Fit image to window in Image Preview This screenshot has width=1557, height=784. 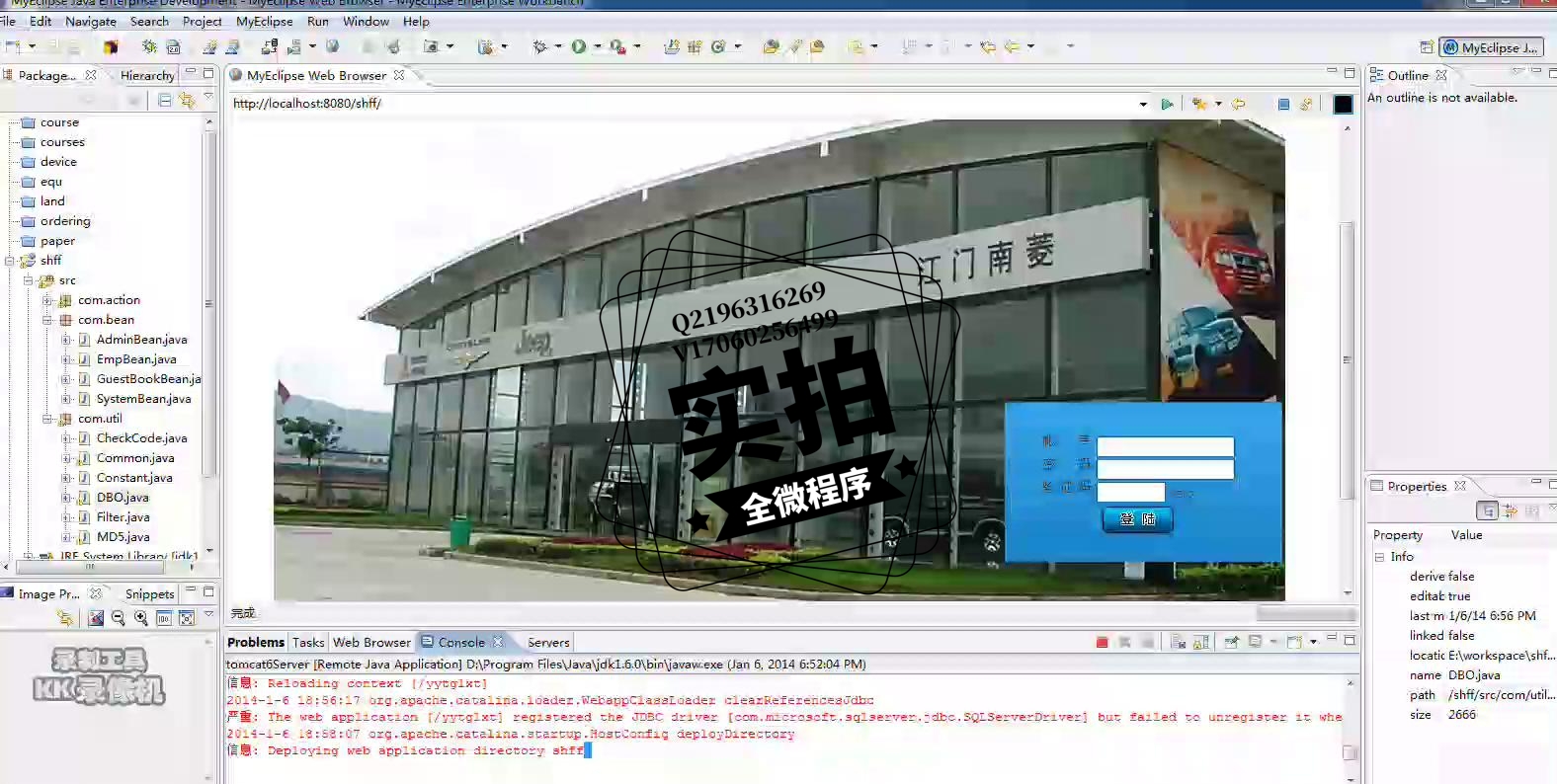coord(187,618)
